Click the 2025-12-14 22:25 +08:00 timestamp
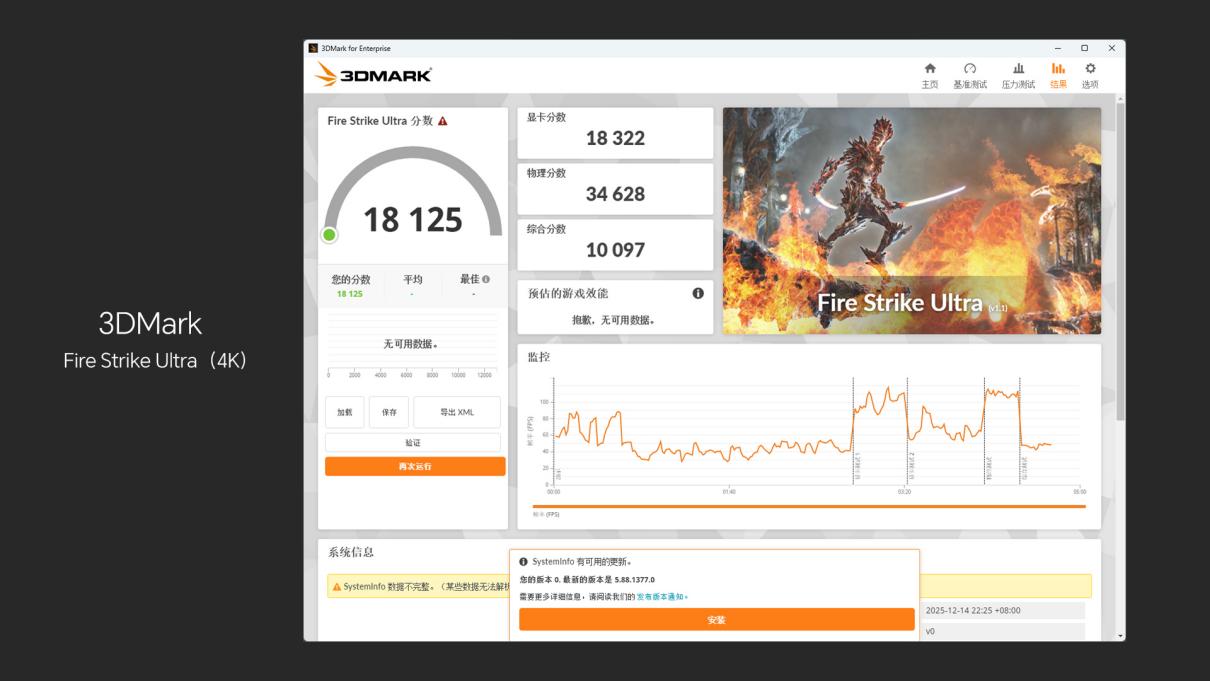The height and width of the screenshot is (681, 1210). [x=973, y=610]
